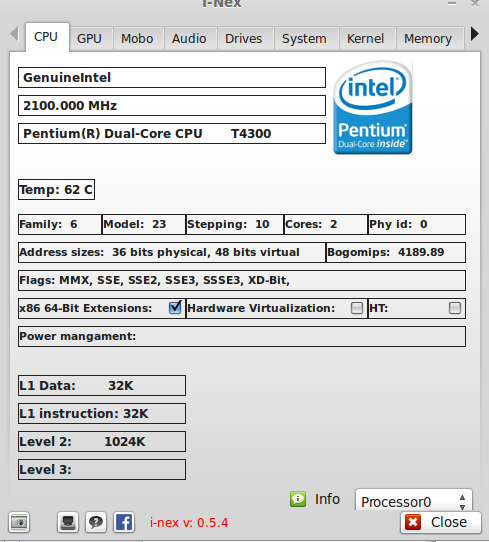Click the Close button

click(441, 522)
